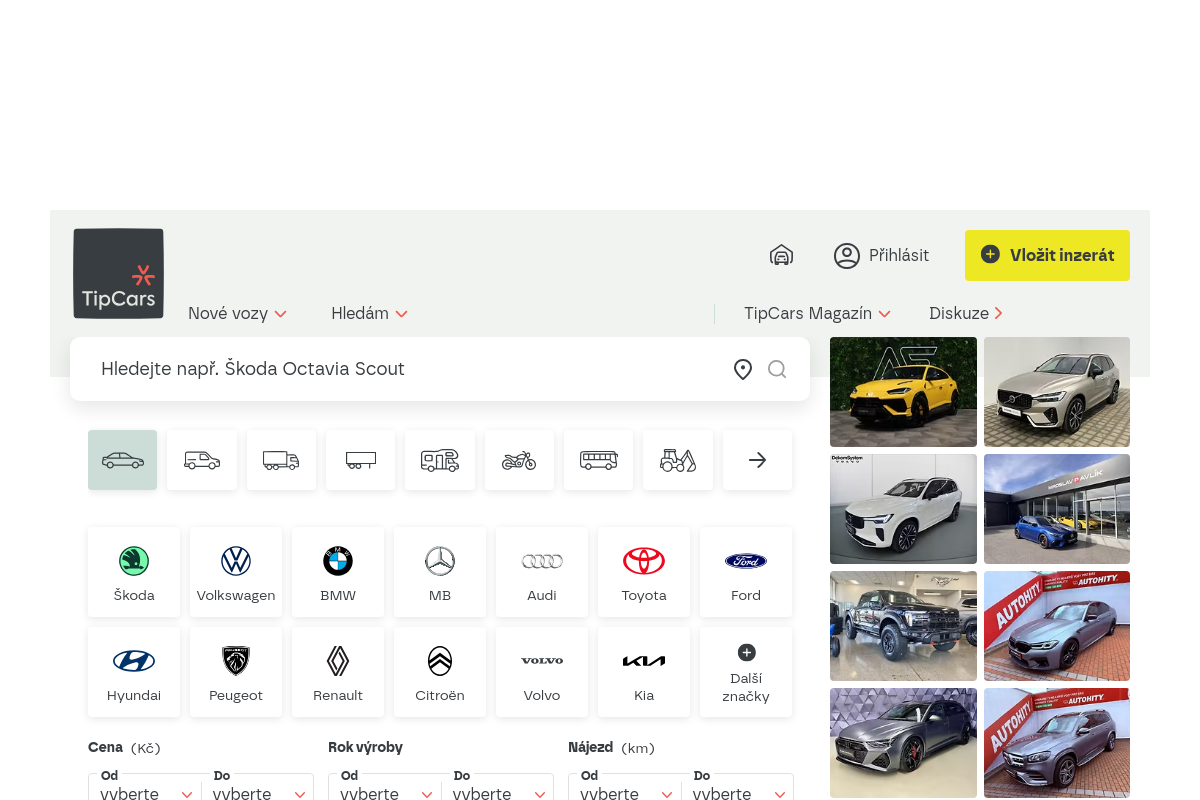Image resolution: width=1200 pixels, height=800 pixels.
Task: Select the Škoda brand filter
Action: (134, 572)
